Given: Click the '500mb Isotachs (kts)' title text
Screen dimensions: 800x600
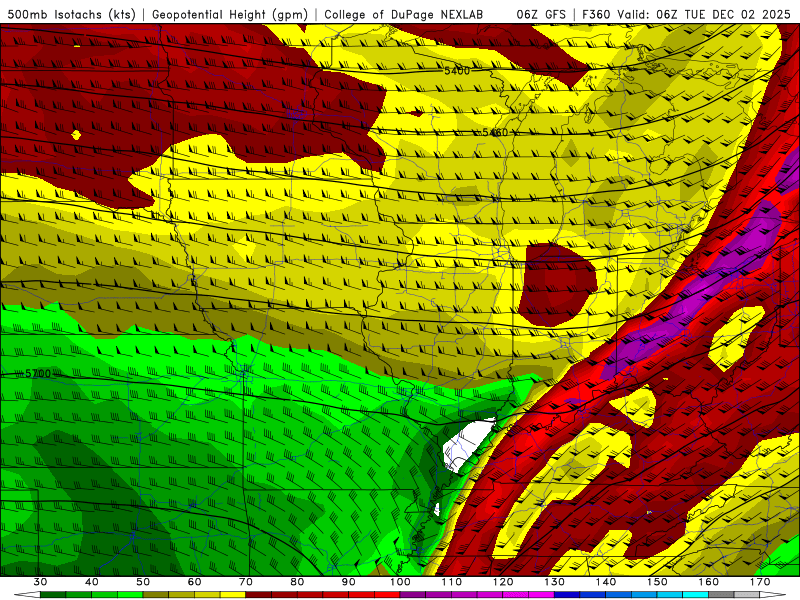Looking at the screenshot, I should pyautogui.click(x=71, y=15).
